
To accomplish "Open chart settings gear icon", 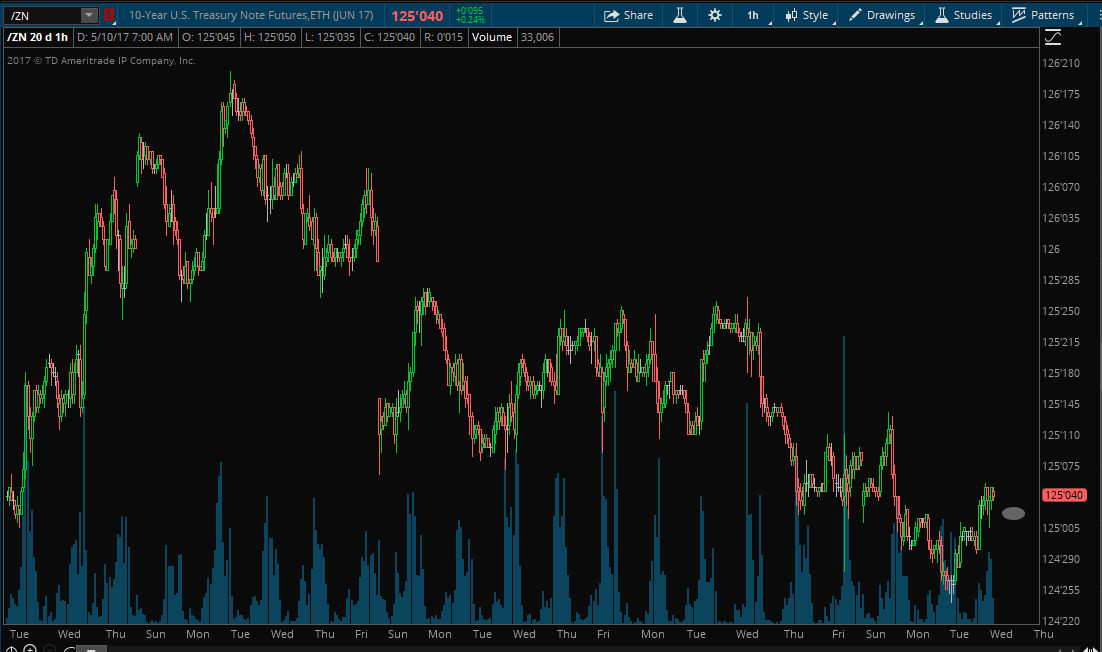I will click(x=715, y=15).
